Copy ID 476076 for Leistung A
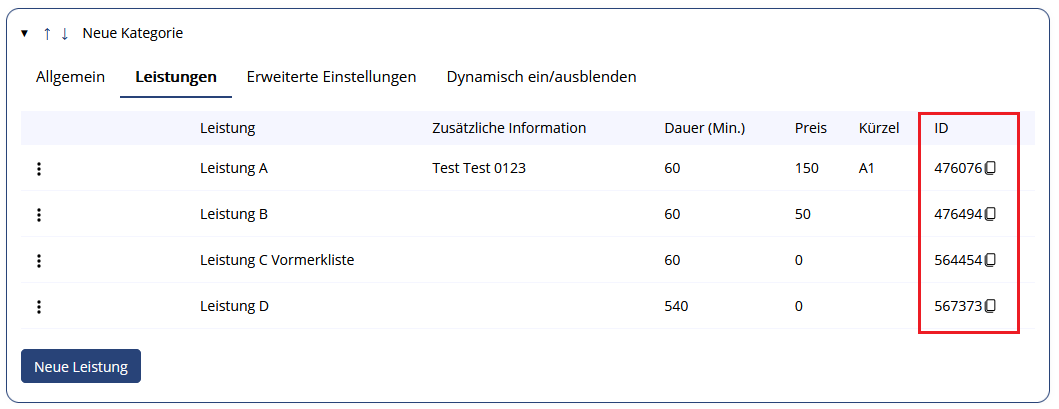This screenshot has width=1059, height=409. click(x=990, y=169)
